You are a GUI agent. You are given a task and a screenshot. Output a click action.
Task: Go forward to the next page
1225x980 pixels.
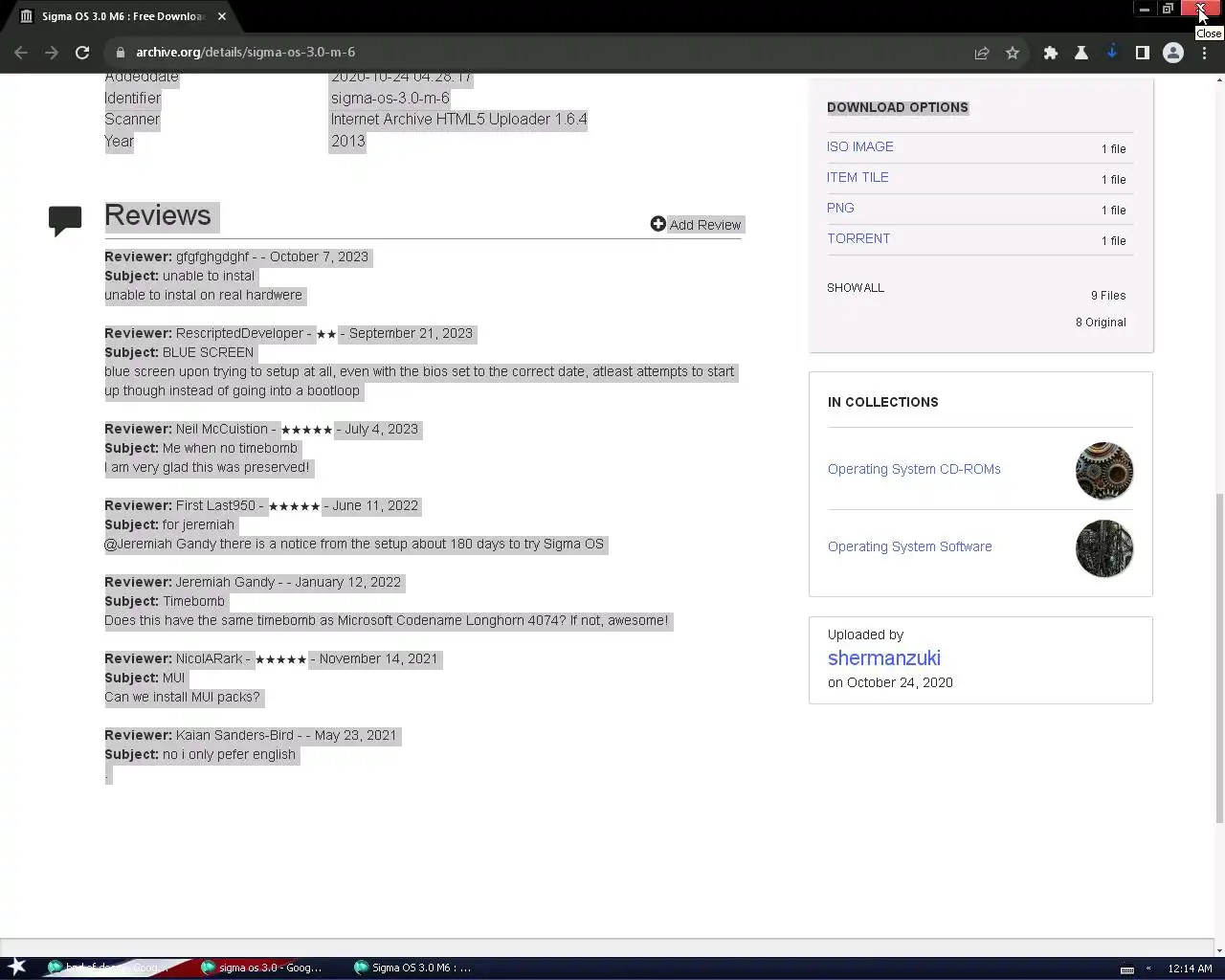coord(52,53)
